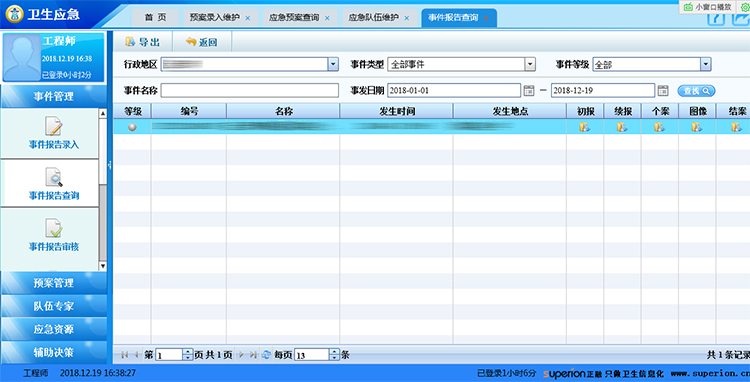Click the 导出 export toolbar button
This screenshot has height=382, width=750.
pos(142,42)
